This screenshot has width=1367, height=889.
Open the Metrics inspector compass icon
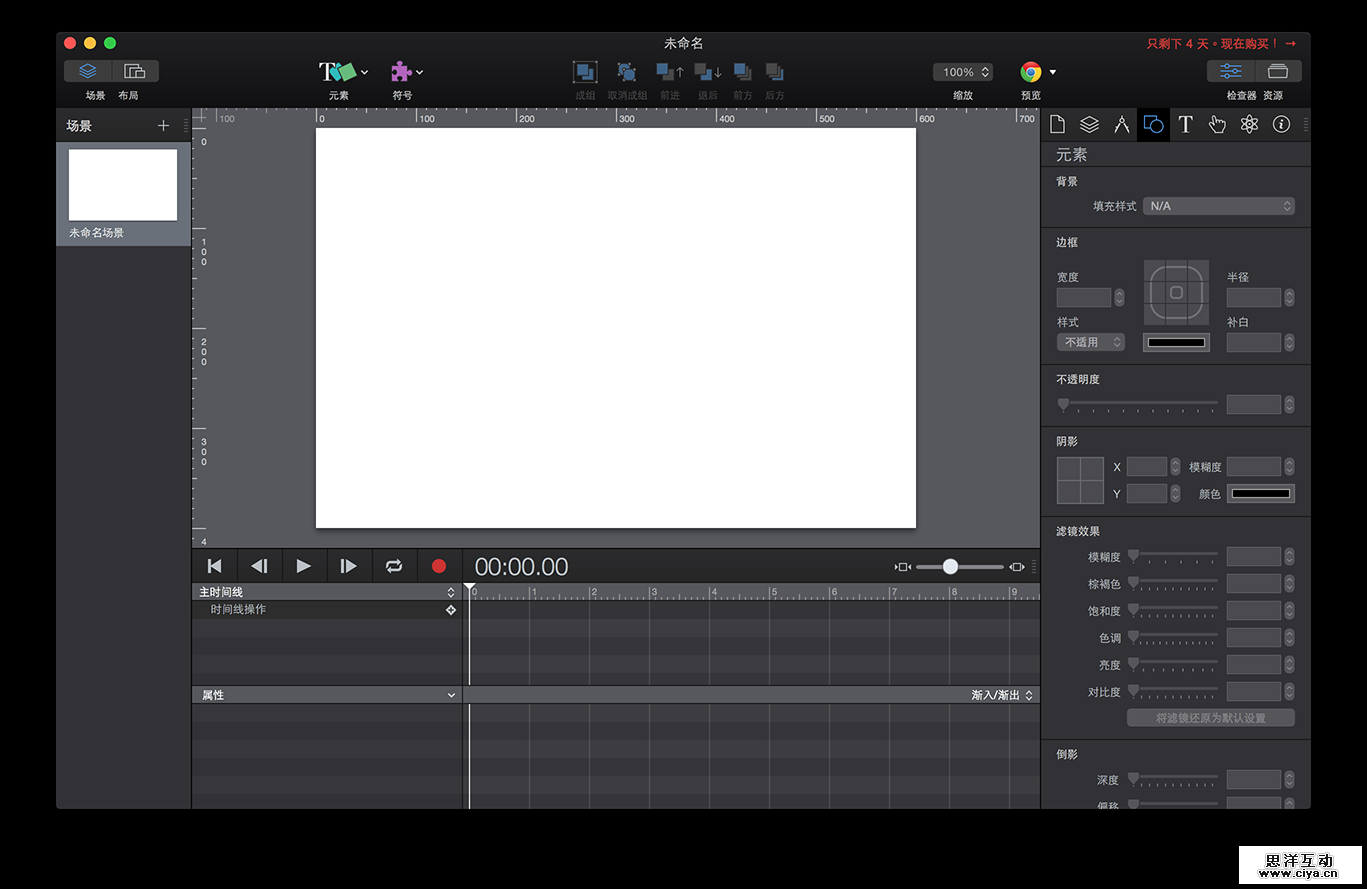click(1121, 125)
